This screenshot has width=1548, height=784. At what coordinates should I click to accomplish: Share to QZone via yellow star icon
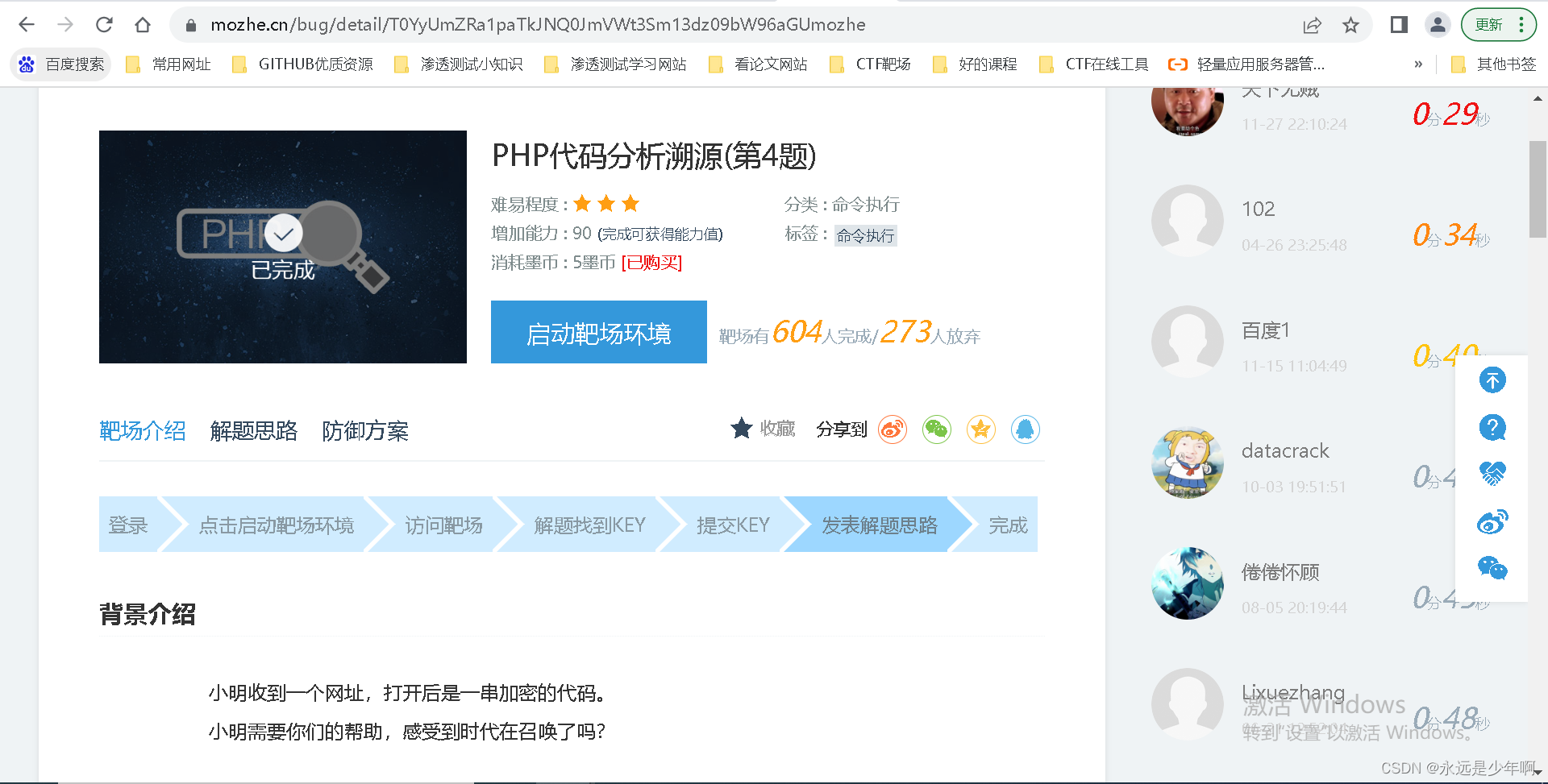(x=981, y=429)
